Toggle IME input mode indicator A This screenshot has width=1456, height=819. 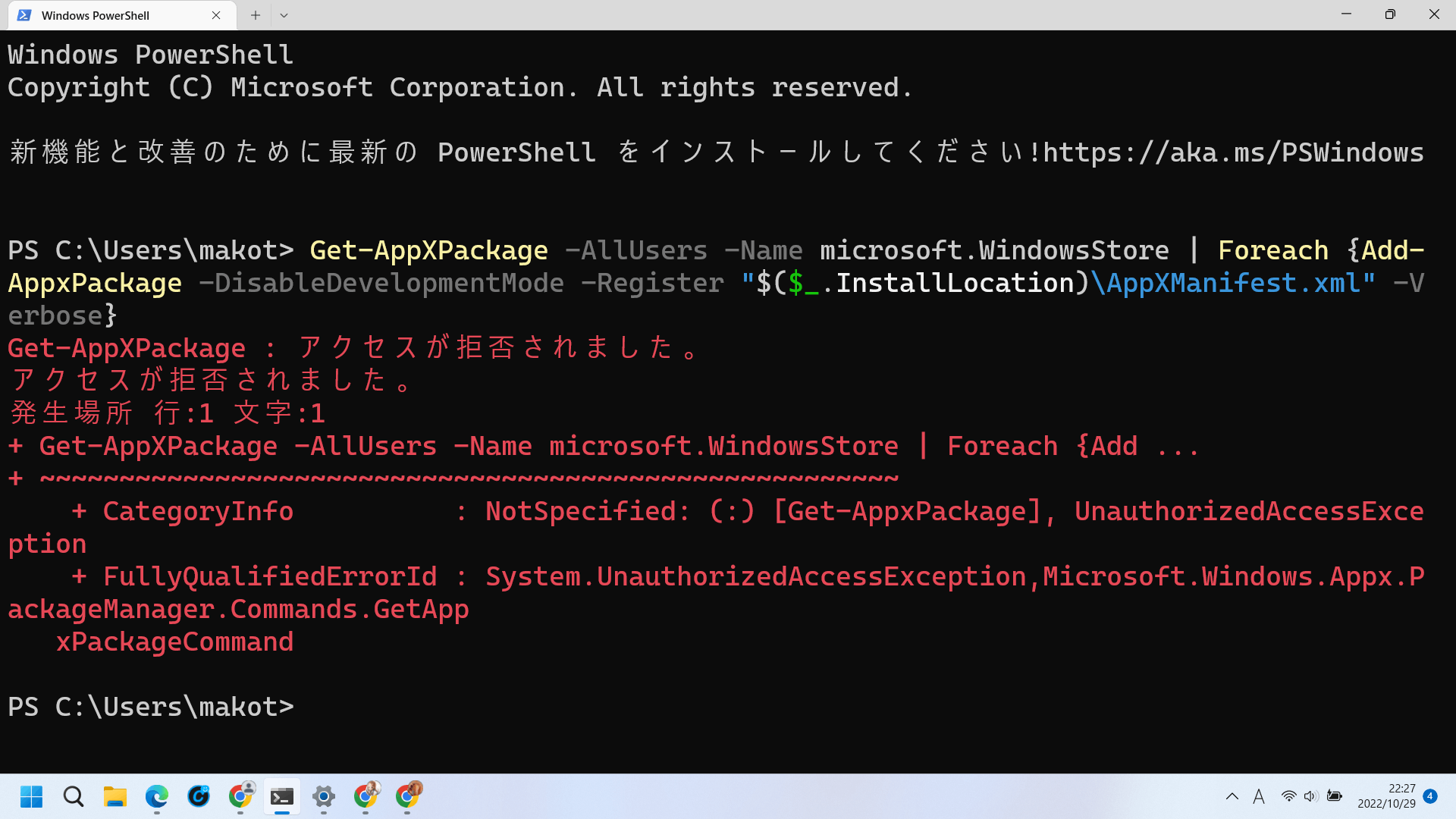[x=1259, y=796]
